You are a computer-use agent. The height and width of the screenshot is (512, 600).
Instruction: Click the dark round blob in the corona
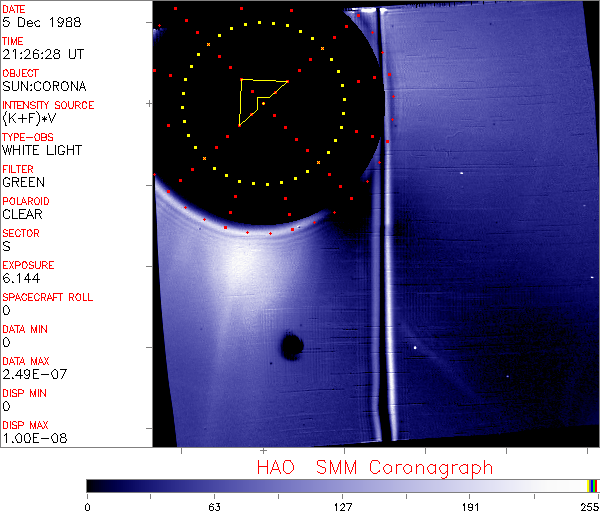291,346
